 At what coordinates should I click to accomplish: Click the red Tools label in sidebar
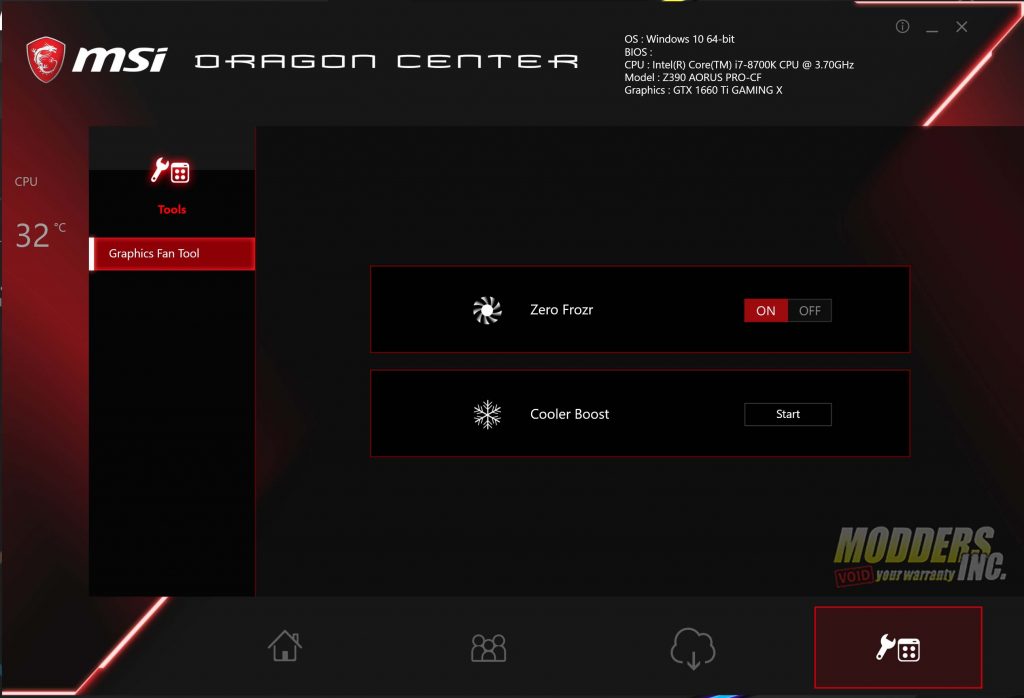click(172, 210)
